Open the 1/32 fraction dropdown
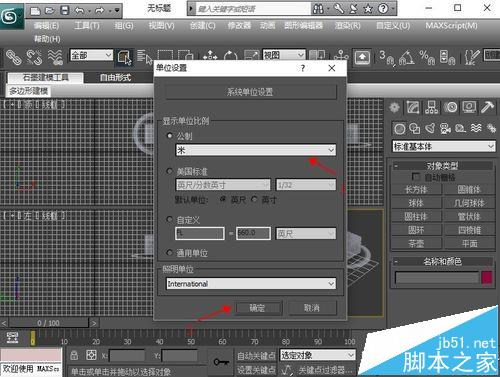 [306, 185]
